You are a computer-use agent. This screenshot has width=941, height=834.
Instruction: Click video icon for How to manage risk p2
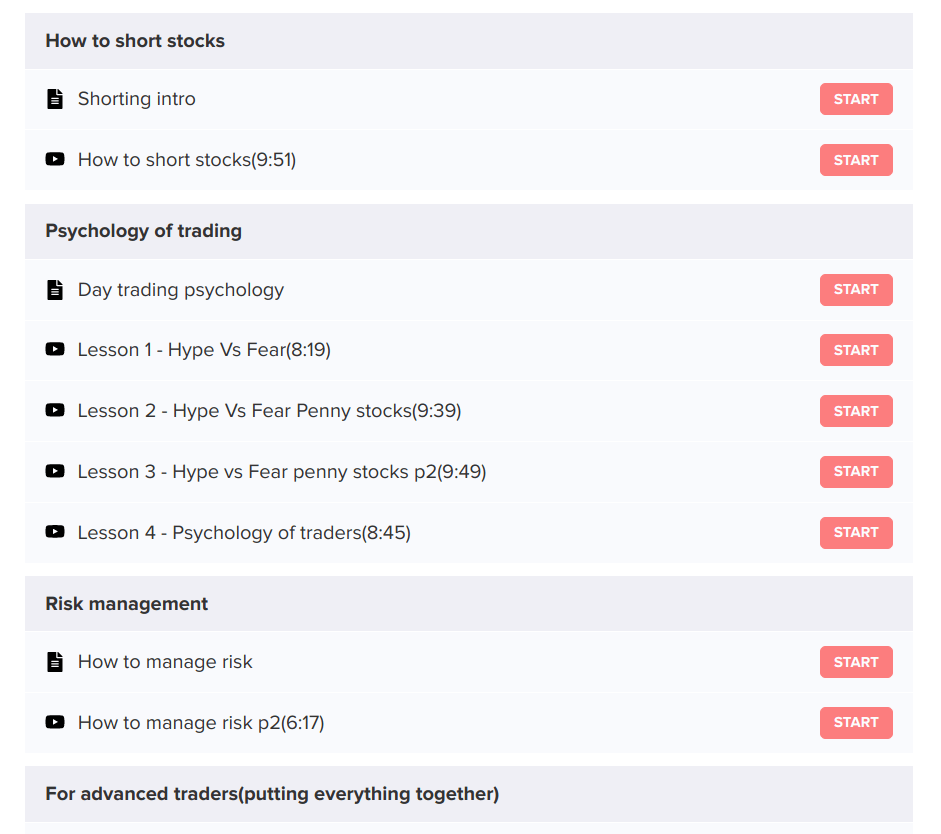[x=55, y=722]
